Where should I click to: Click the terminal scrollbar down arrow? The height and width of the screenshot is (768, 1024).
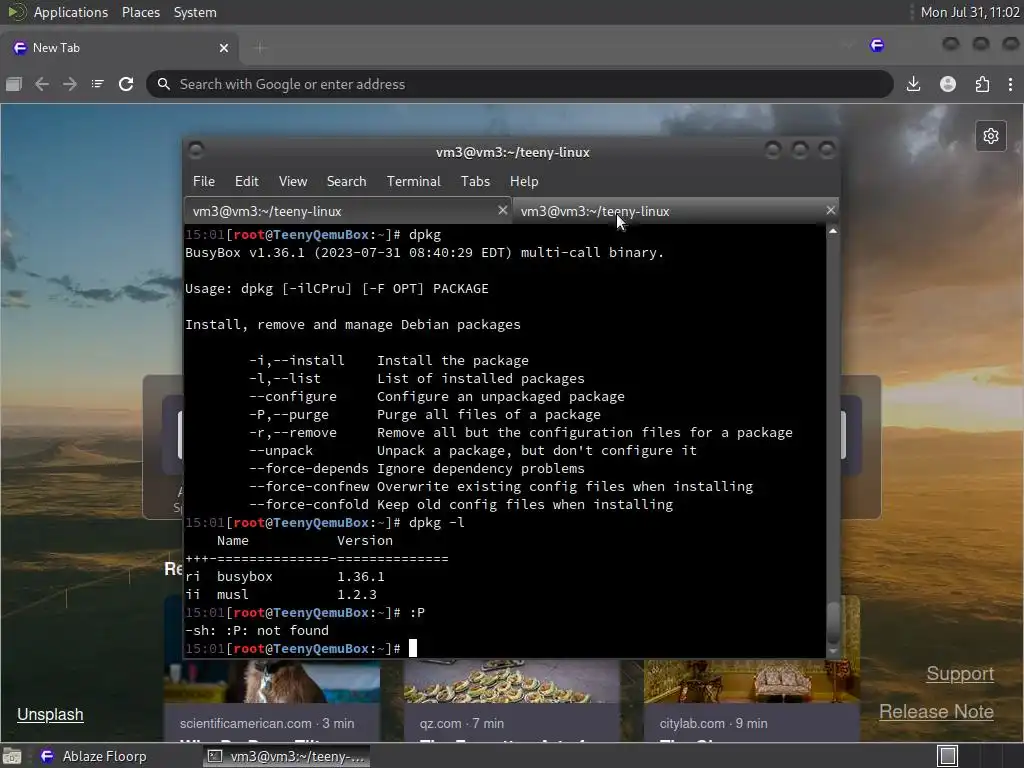pyautogui.click(x=833, y=652)
